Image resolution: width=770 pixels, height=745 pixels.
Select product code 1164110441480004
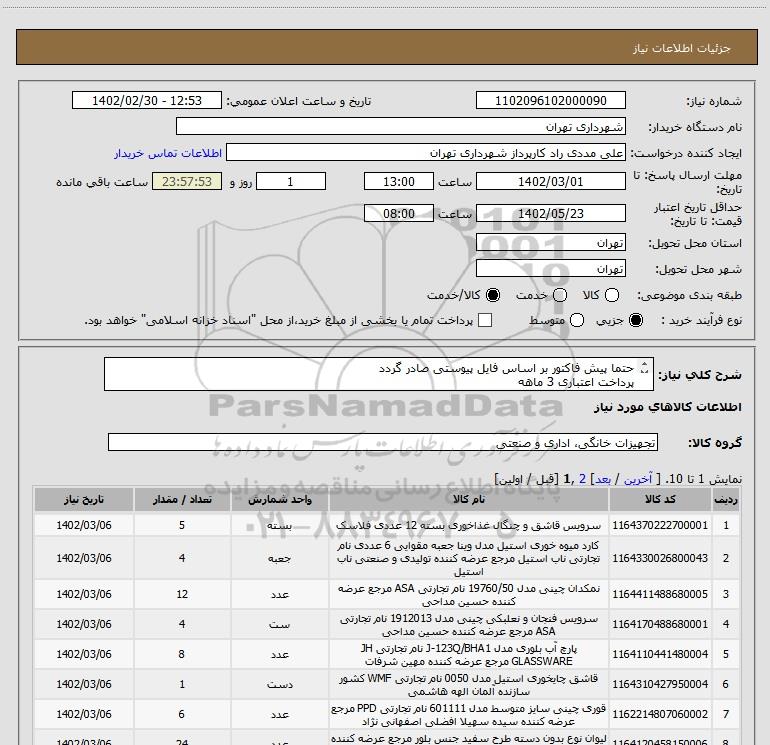pyautogui.click(x=660, y=654)
